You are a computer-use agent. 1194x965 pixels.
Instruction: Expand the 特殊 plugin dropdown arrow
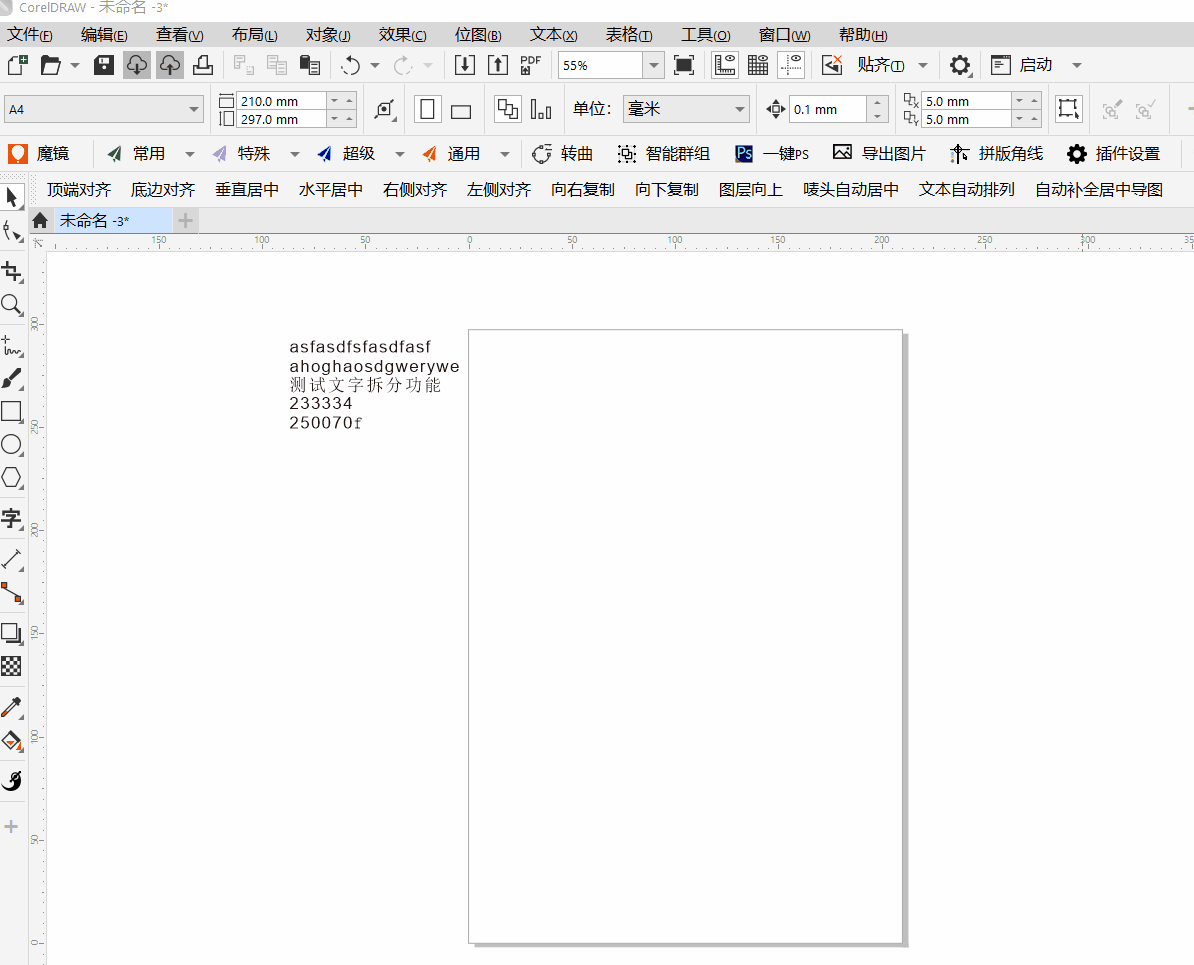coord(295,154)
